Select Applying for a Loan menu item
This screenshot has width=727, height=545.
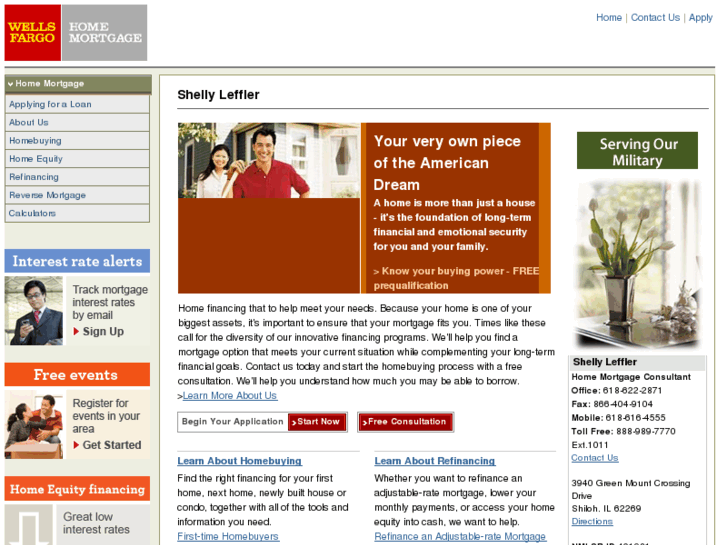point(77,104)
